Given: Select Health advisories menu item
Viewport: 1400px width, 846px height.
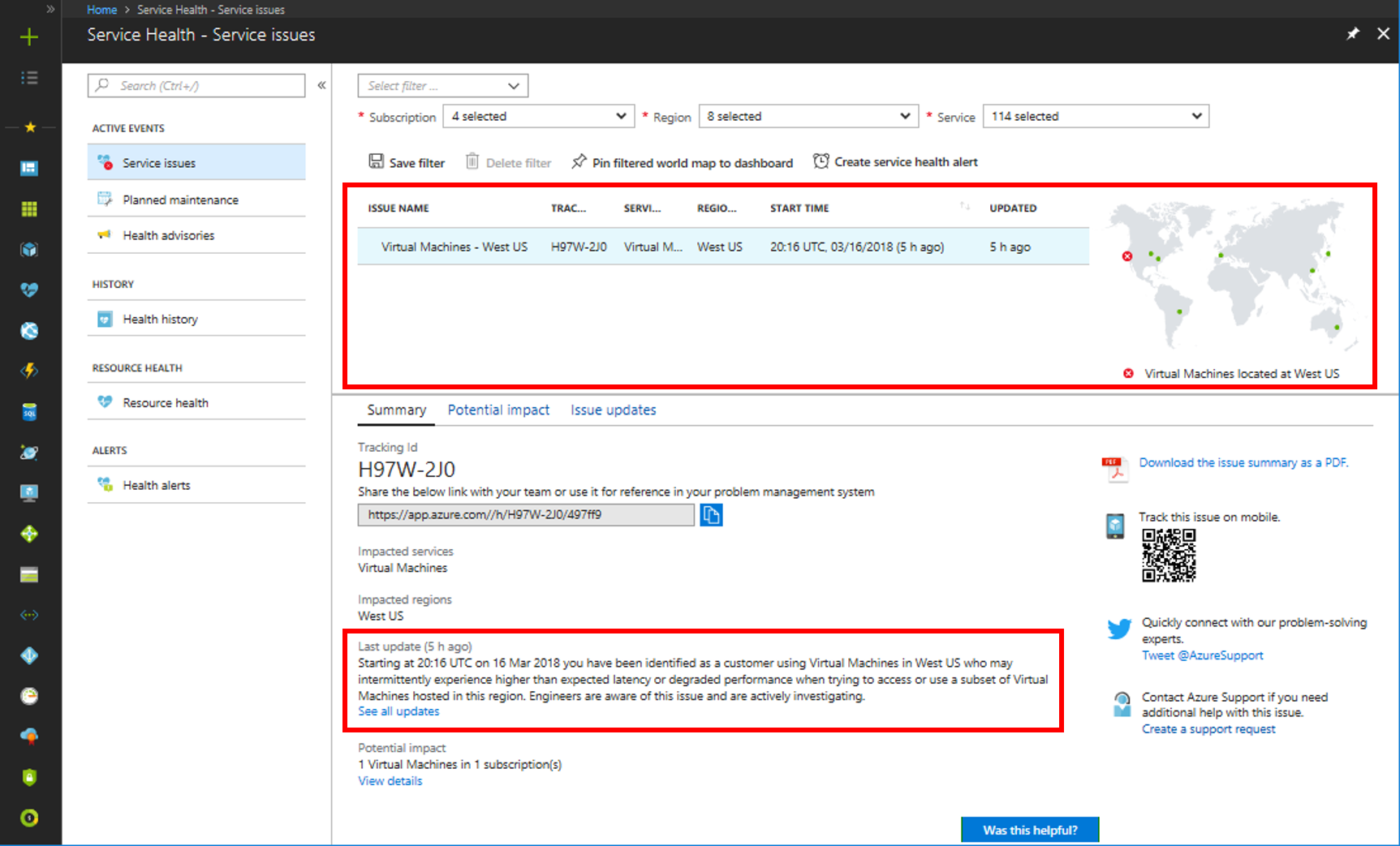Looking at the screenshot, I should pos(196,235).
